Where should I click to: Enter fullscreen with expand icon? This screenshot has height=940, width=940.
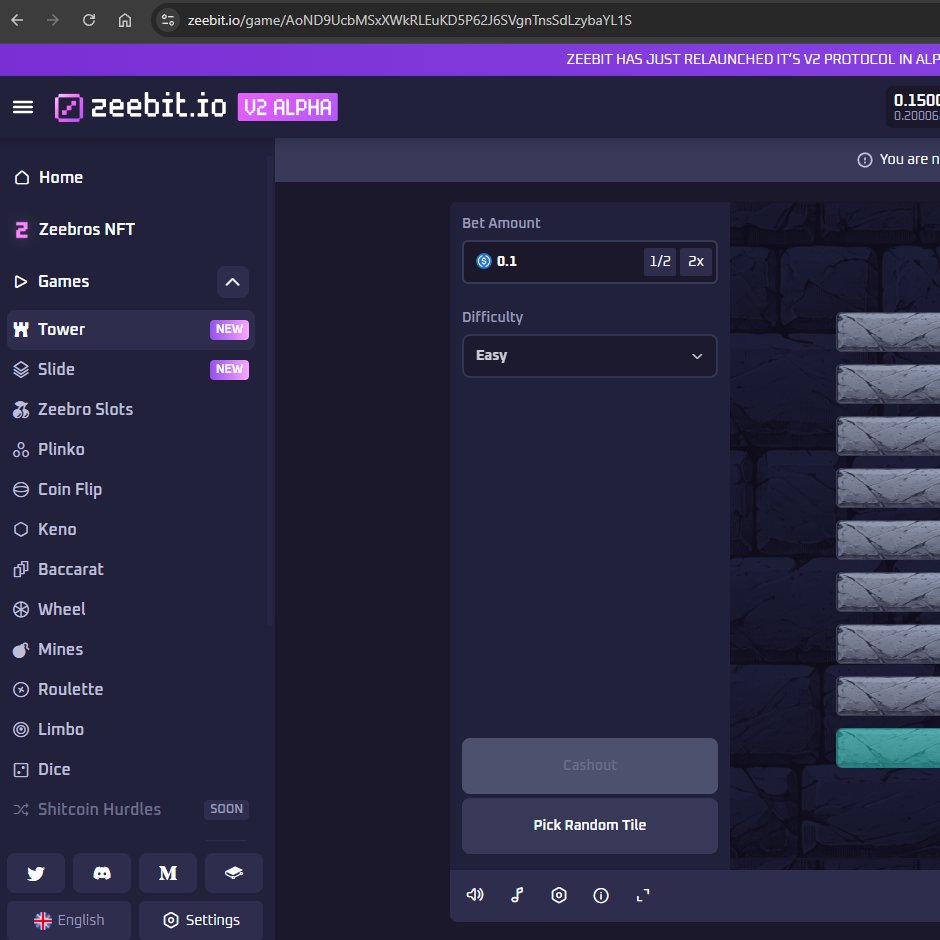pyautogui.click(x=643, y=895)
